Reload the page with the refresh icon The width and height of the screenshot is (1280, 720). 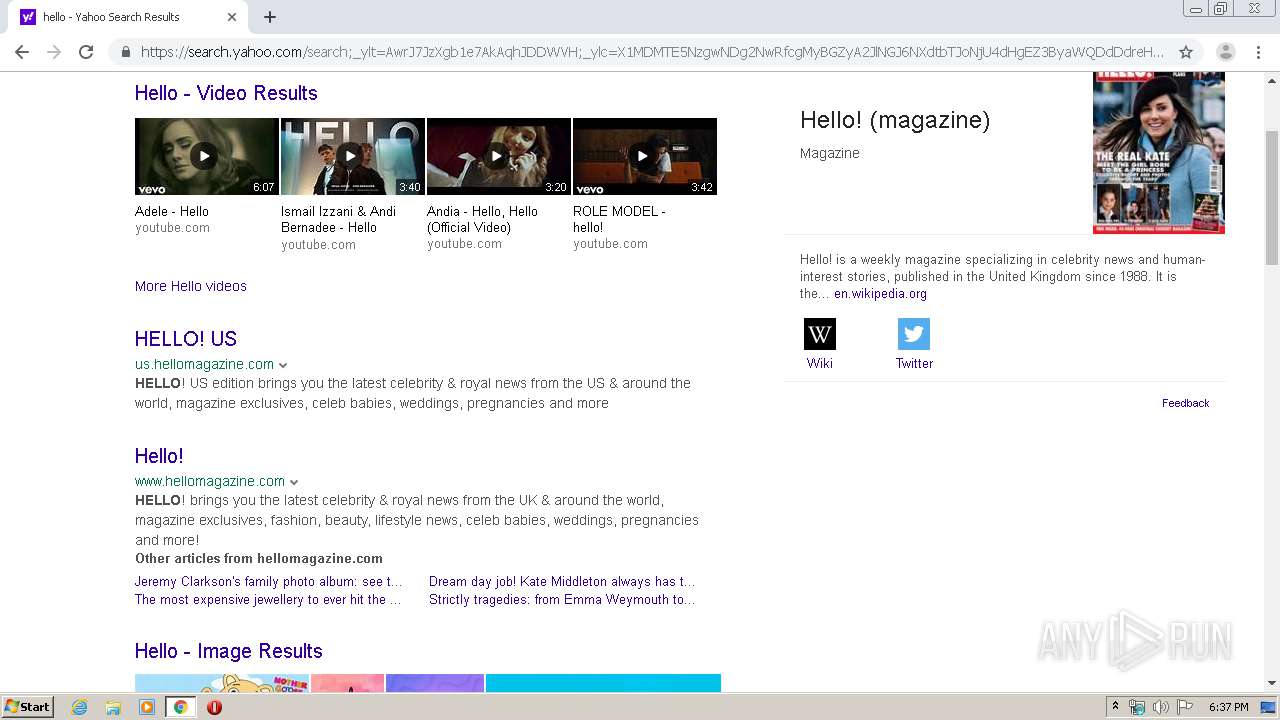click(x=86, y=52)
